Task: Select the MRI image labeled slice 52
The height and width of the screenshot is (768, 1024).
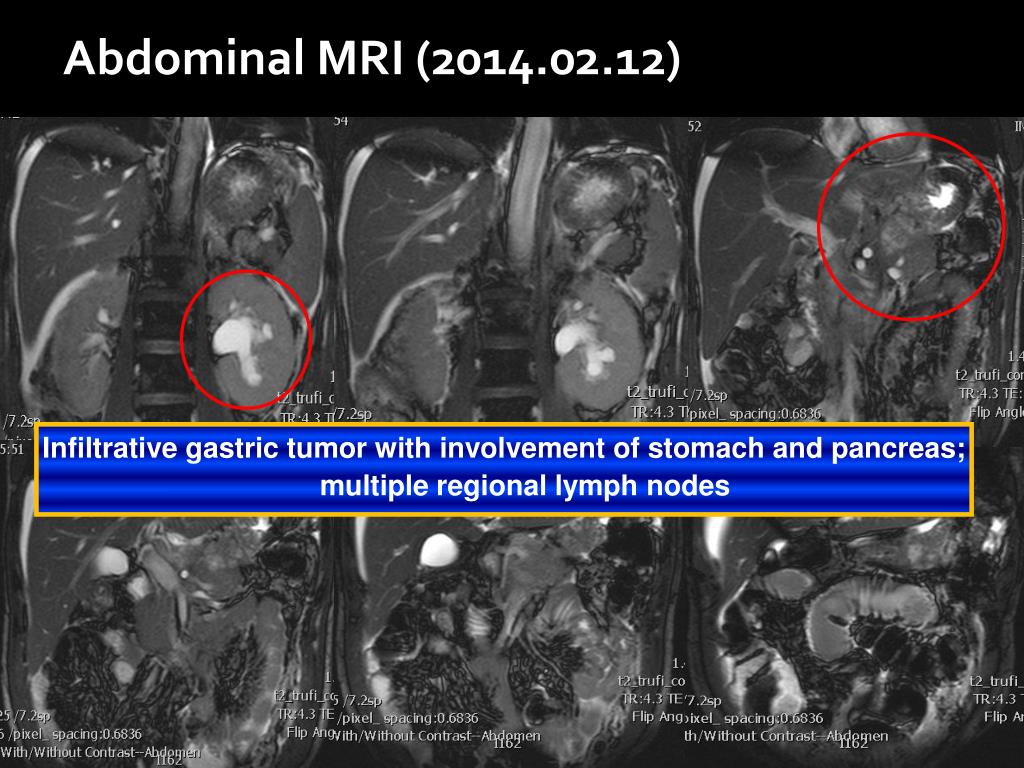Action: point(854,269)
